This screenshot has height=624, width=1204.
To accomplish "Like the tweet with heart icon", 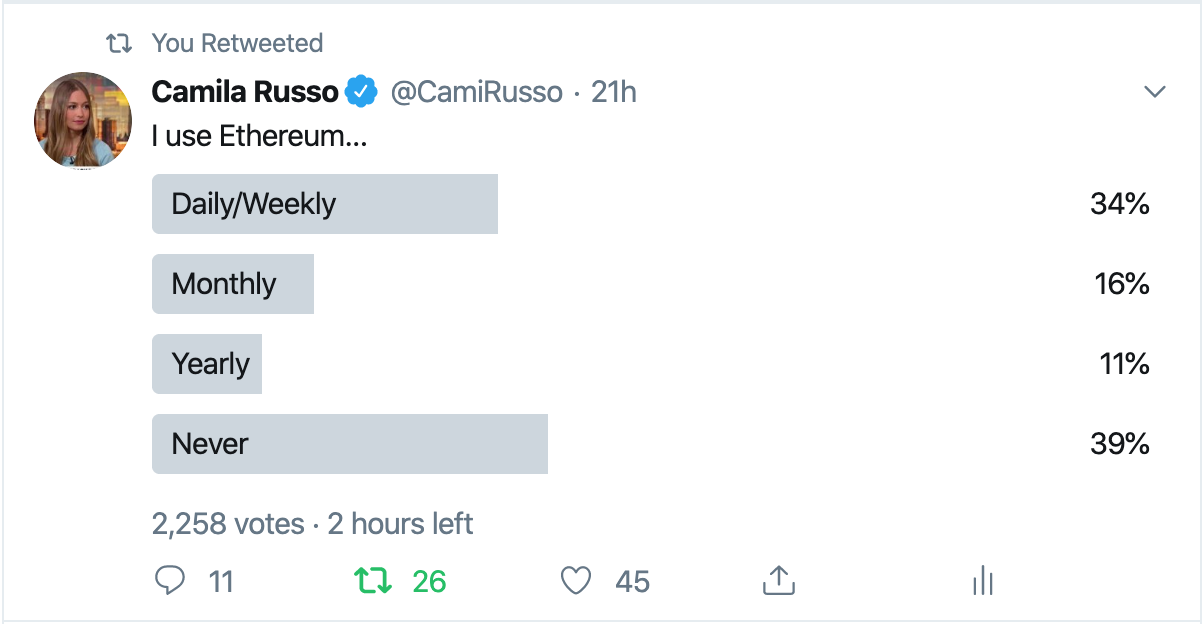I will coord(575,581).
